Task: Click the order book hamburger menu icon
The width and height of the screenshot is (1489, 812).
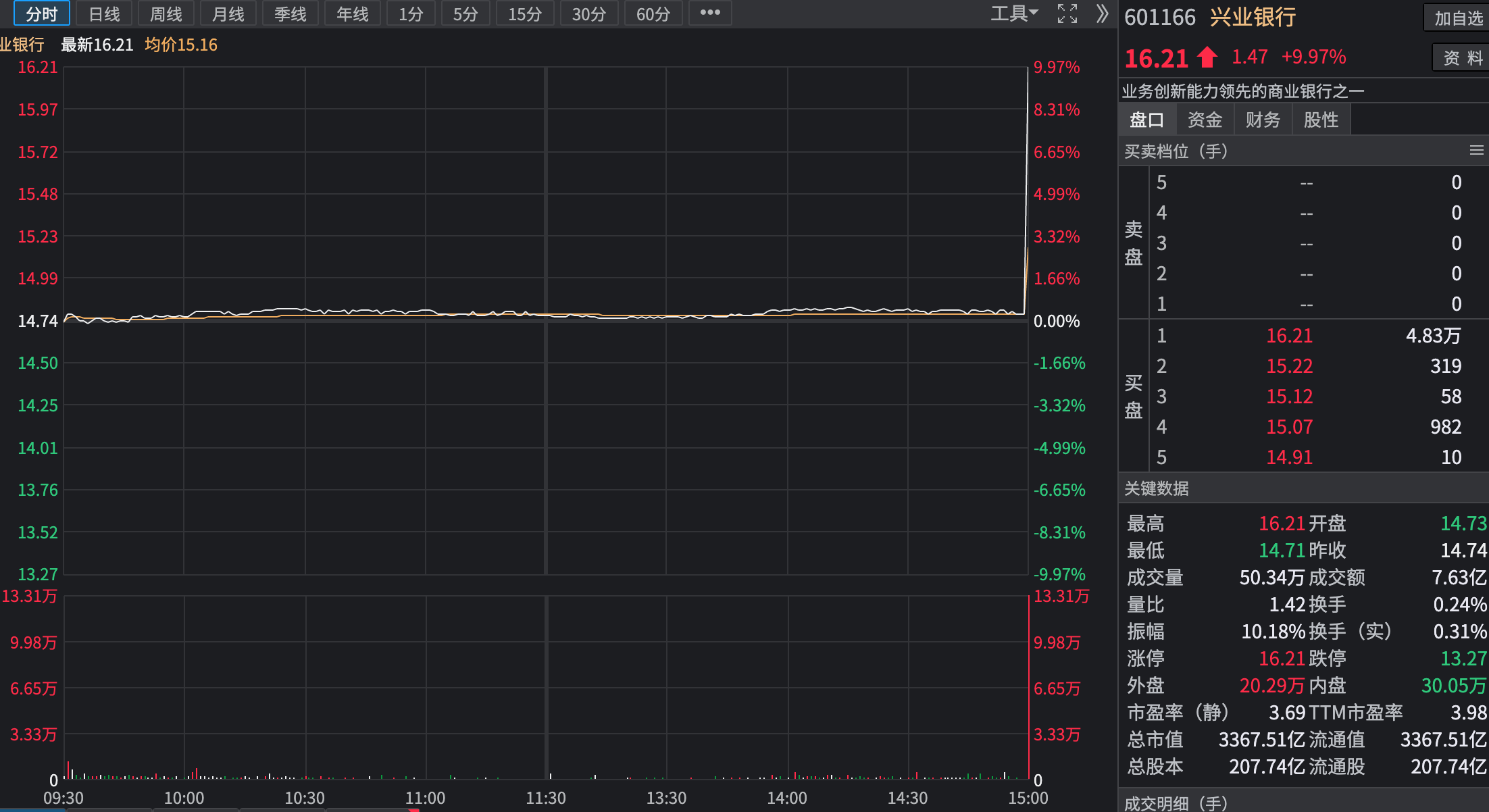Action: pos(1477,151)
